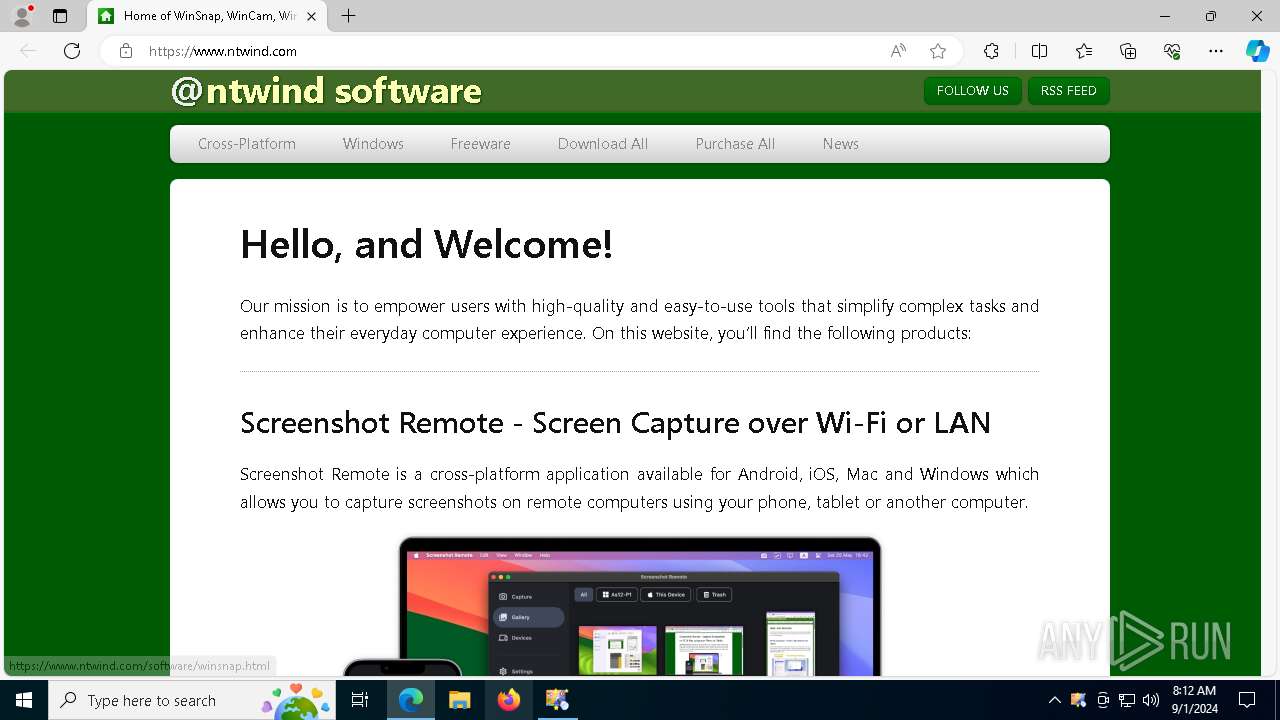Open the installer app taskbar icon
This screenshot has height=720, width=1280.
pos(557,700)
